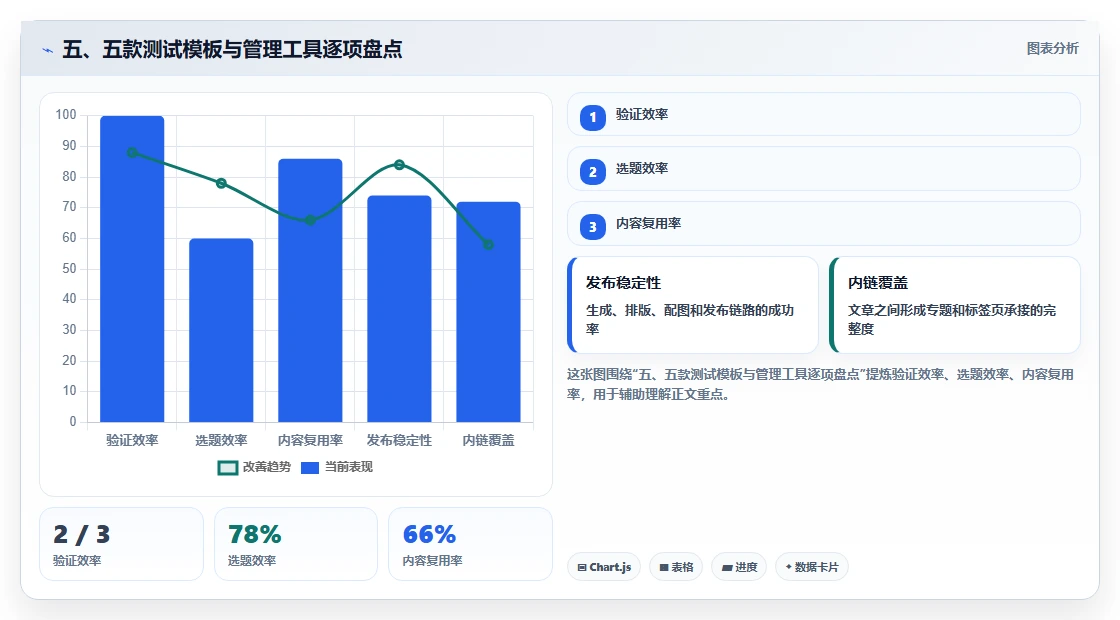
Task: Click the 内链覆盖 x-axis label
Action: [x=489, y=441]
